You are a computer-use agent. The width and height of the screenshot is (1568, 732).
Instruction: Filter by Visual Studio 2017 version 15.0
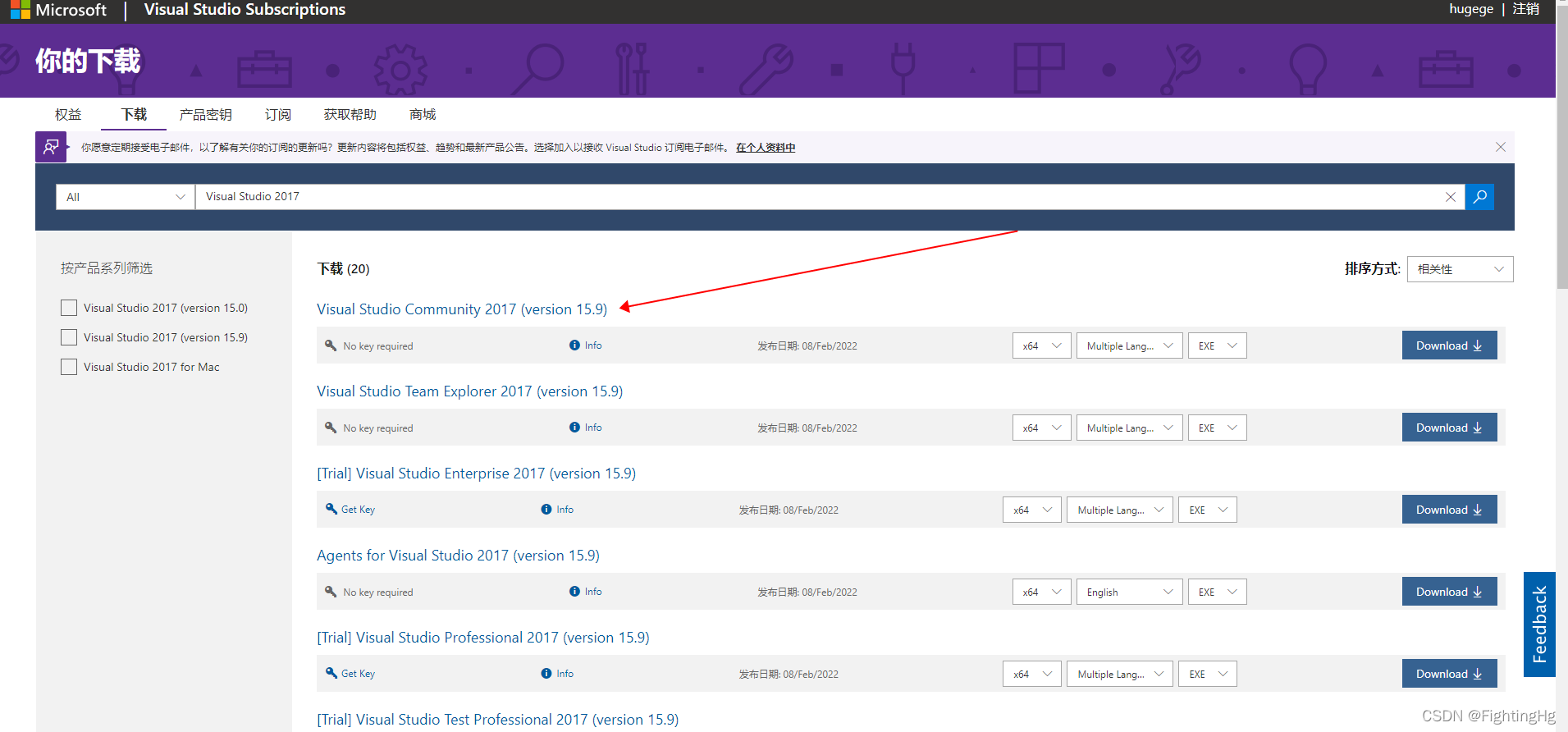[69, 308]
